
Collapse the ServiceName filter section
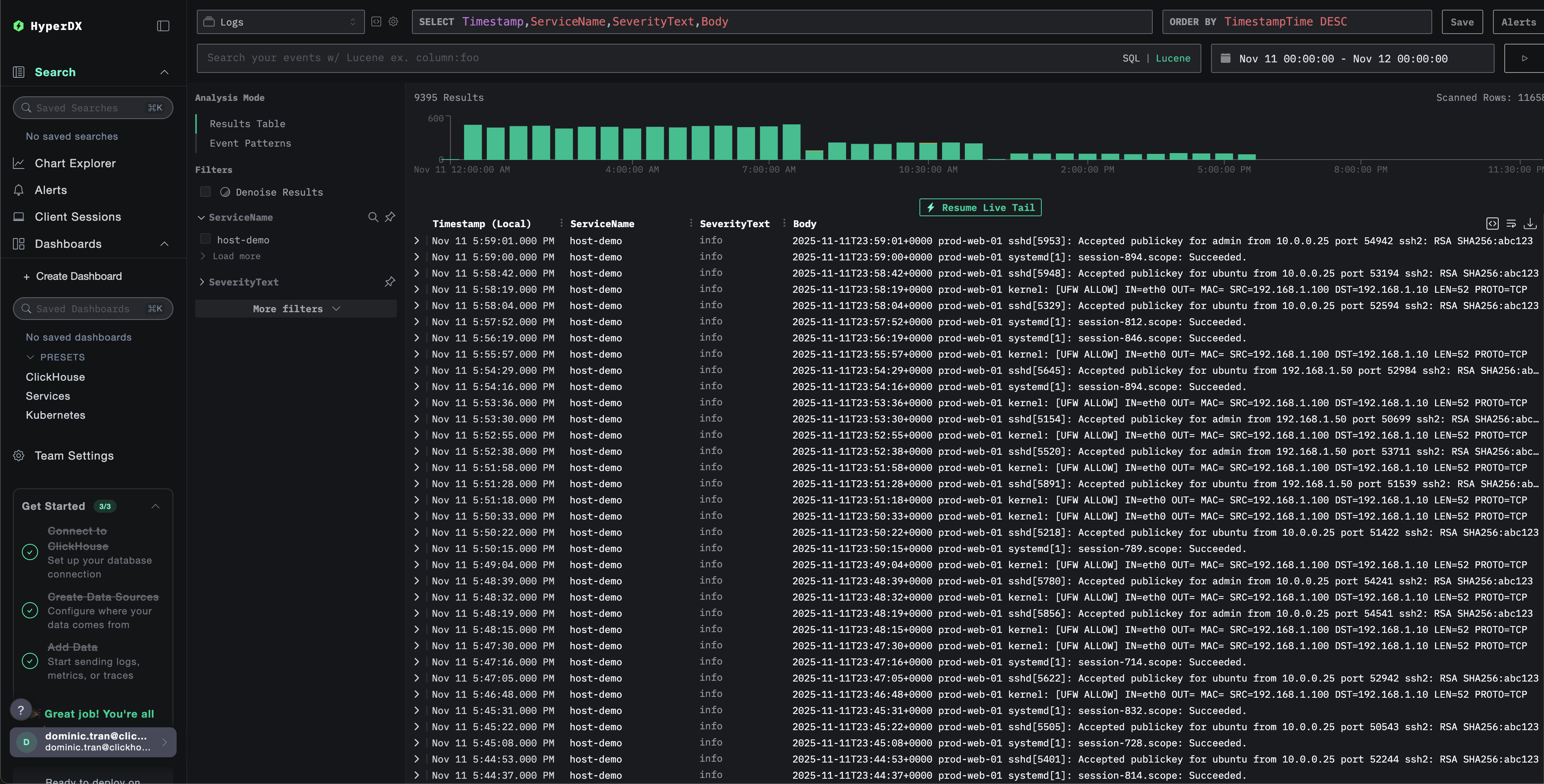coord(201,217)
